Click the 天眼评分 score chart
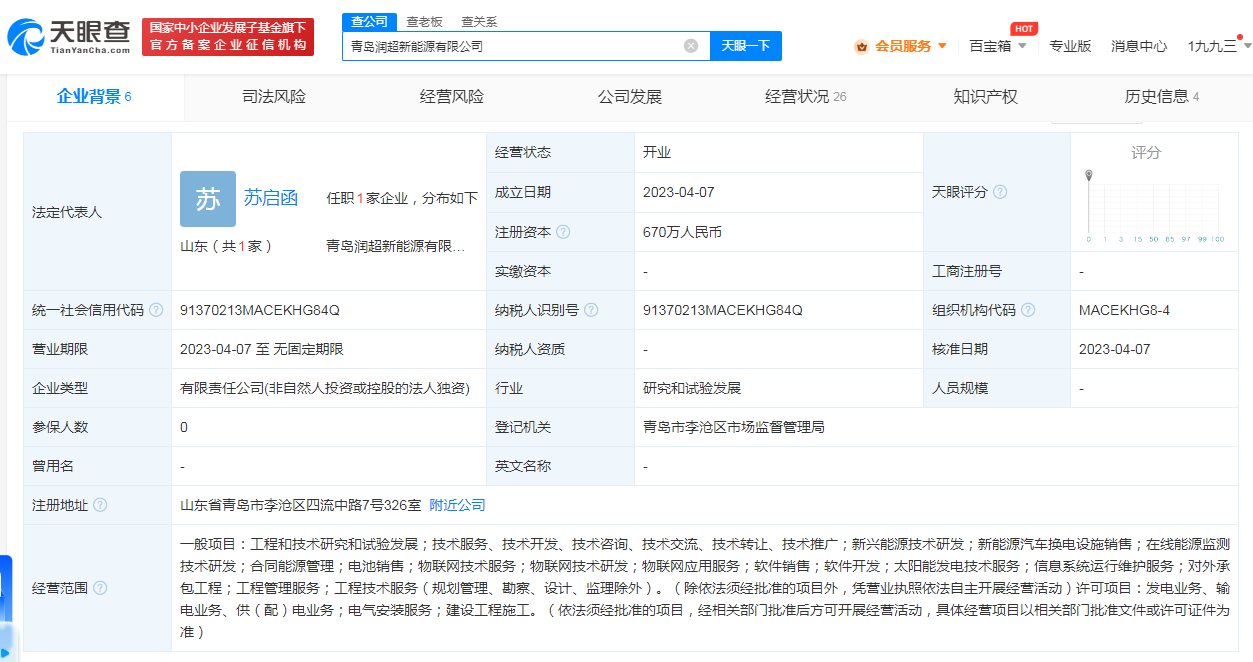This screenshot has width=1253, height=662. (1154, 206)
